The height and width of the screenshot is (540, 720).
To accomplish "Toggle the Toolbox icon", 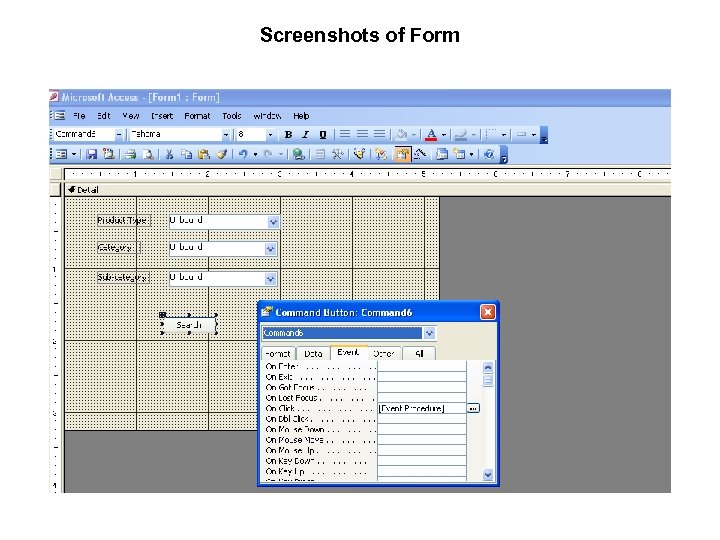I will pos(338,154).
